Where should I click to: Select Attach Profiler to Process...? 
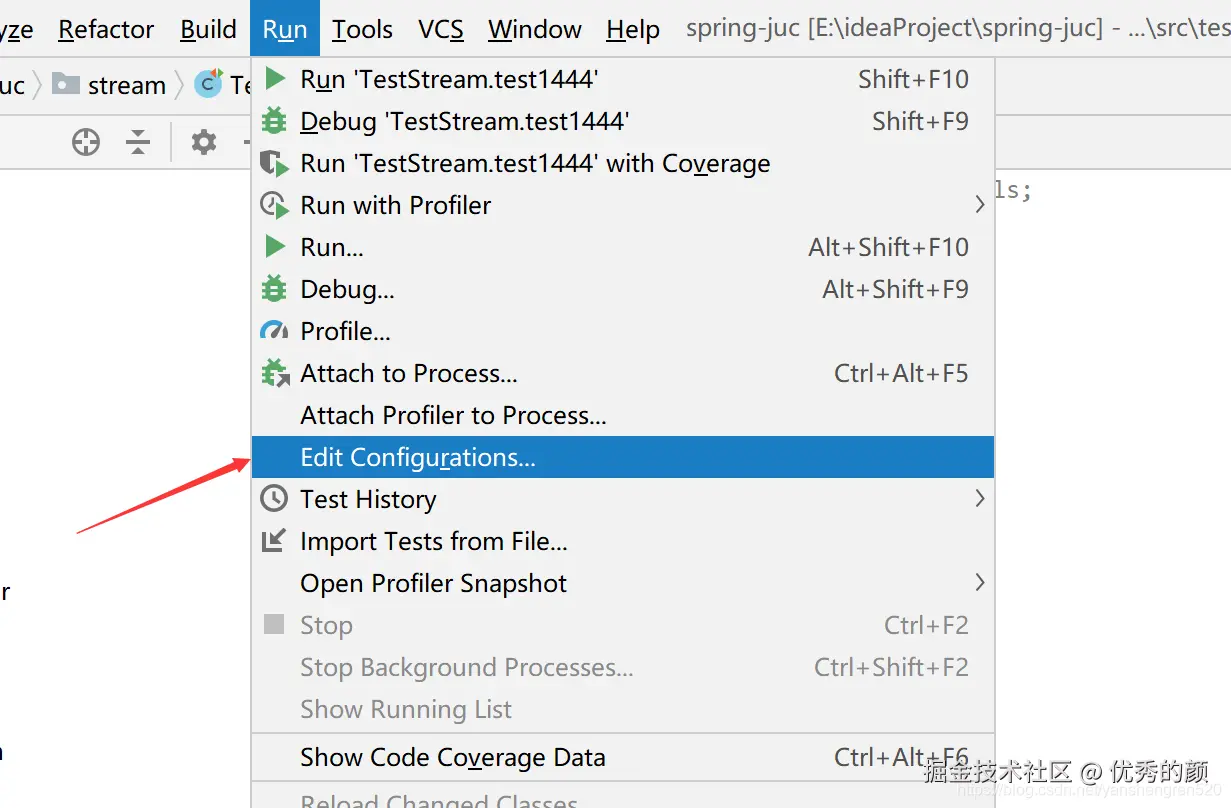453,415
